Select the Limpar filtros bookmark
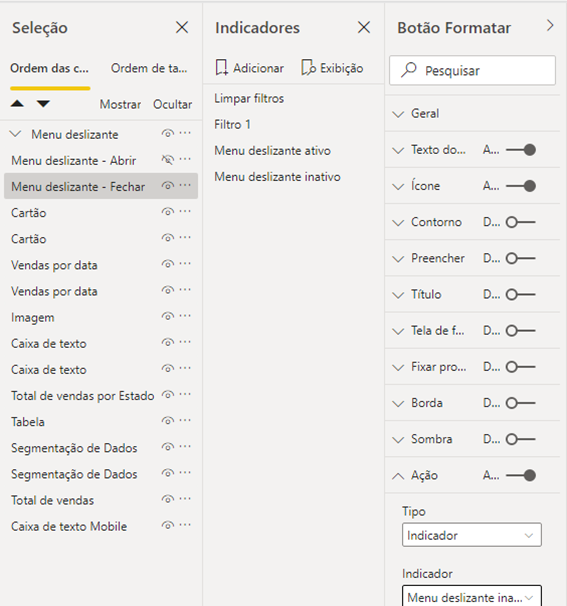Screen dimensions: 567x606 [x=249, y=99]
